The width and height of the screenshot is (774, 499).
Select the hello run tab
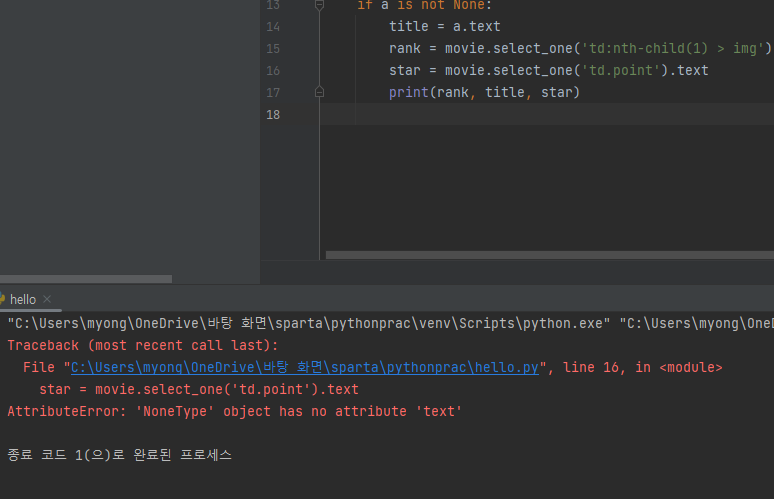pos(24,299)
